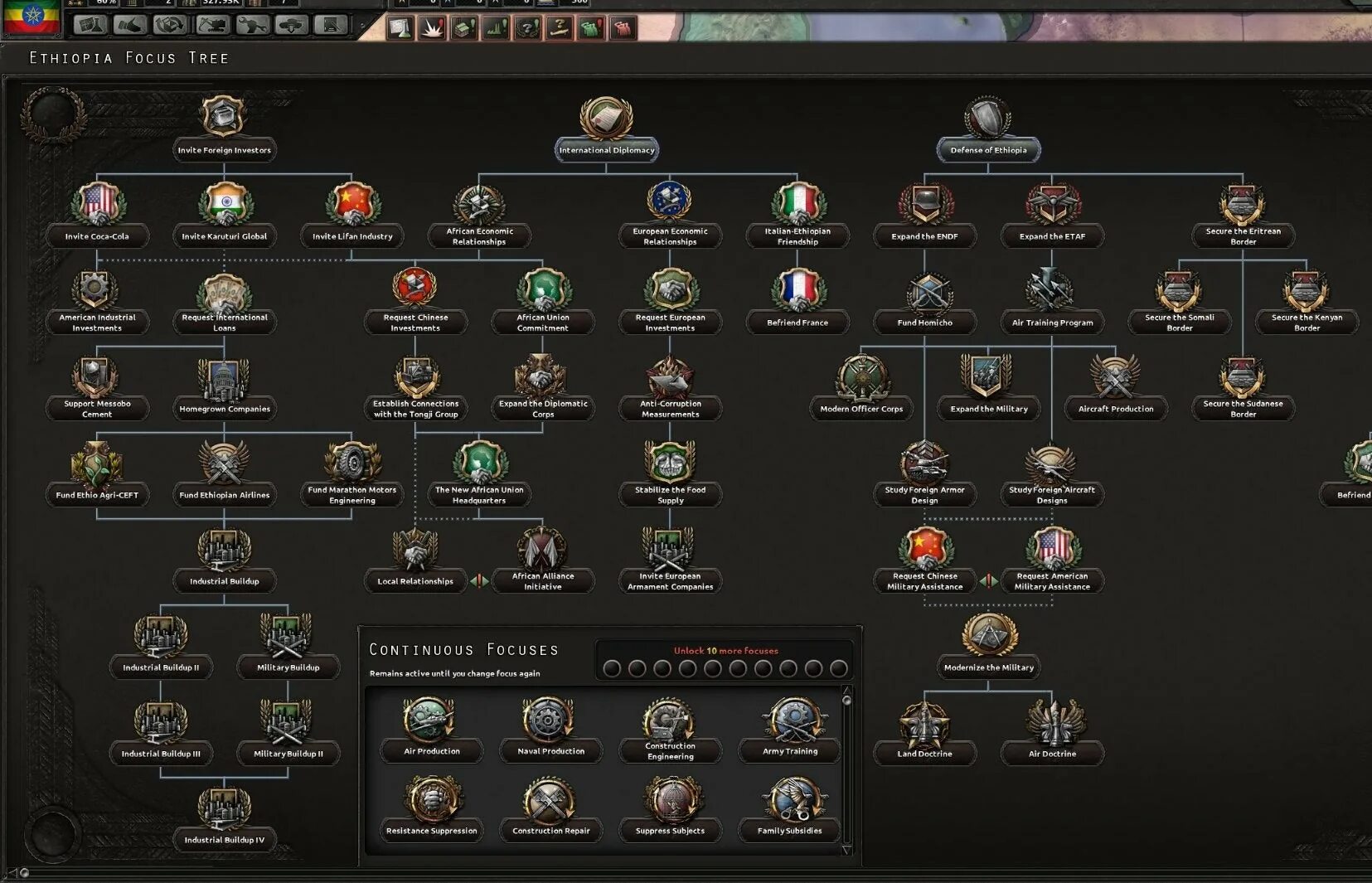Click the red soldiers alert icon
This screenshot has width=1372, height=883.
click(x=623, y=28)
